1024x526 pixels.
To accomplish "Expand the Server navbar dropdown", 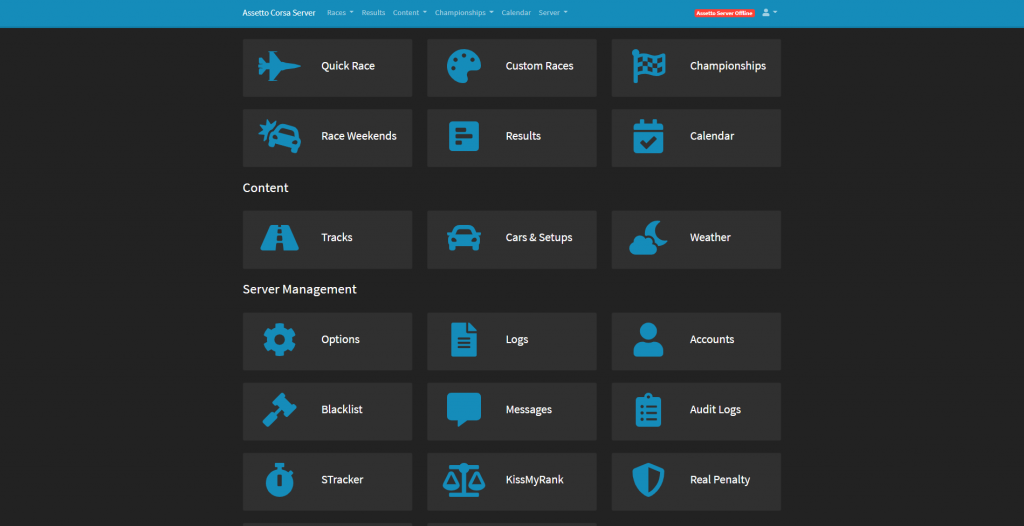I will pos(552,12).
